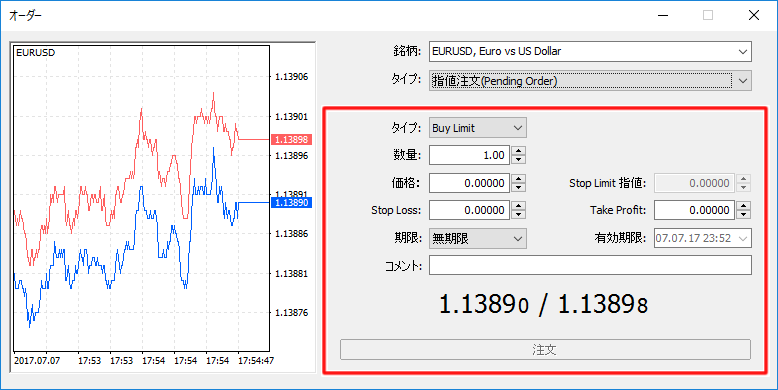
Task: Click the Stop Loss input field
Action: click(x=469, y=210)
